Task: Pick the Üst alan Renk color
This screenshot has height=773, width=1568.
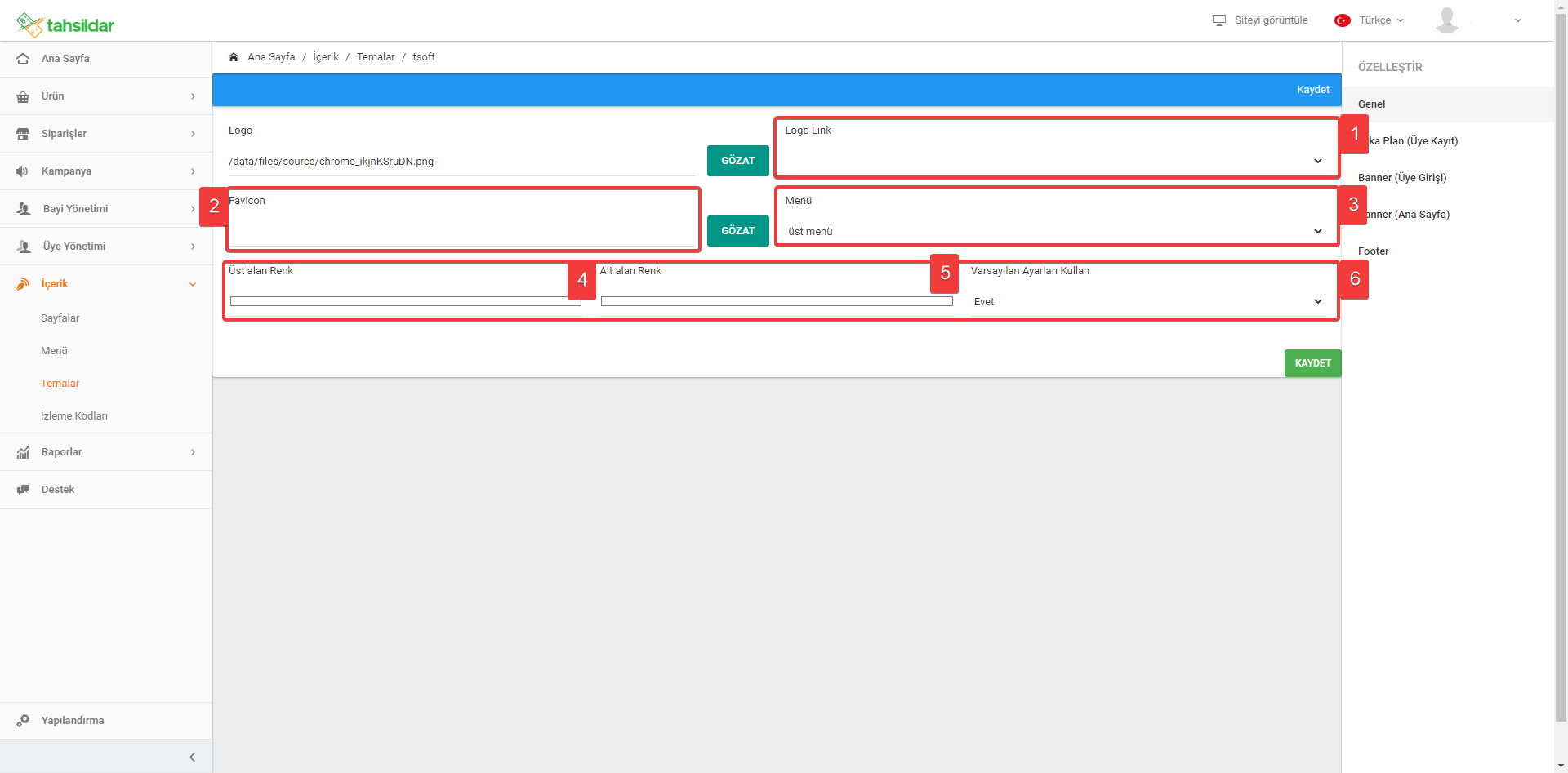Action: [406, 301]
